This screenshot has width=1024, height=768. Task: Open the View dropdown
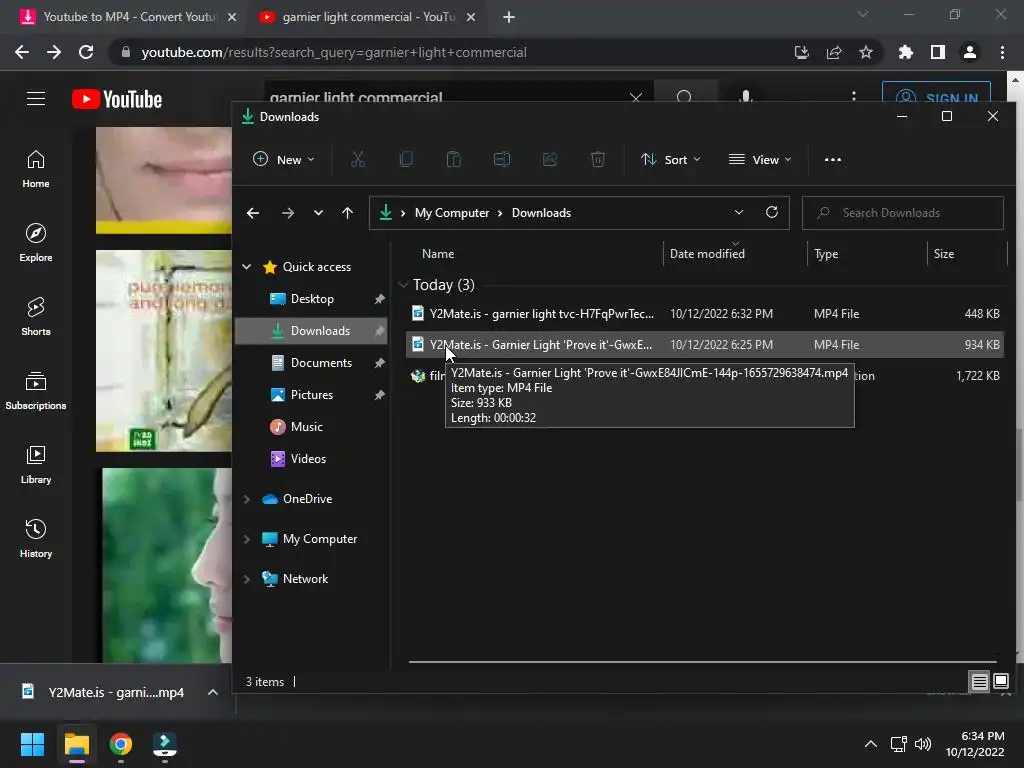click(760, 159)
